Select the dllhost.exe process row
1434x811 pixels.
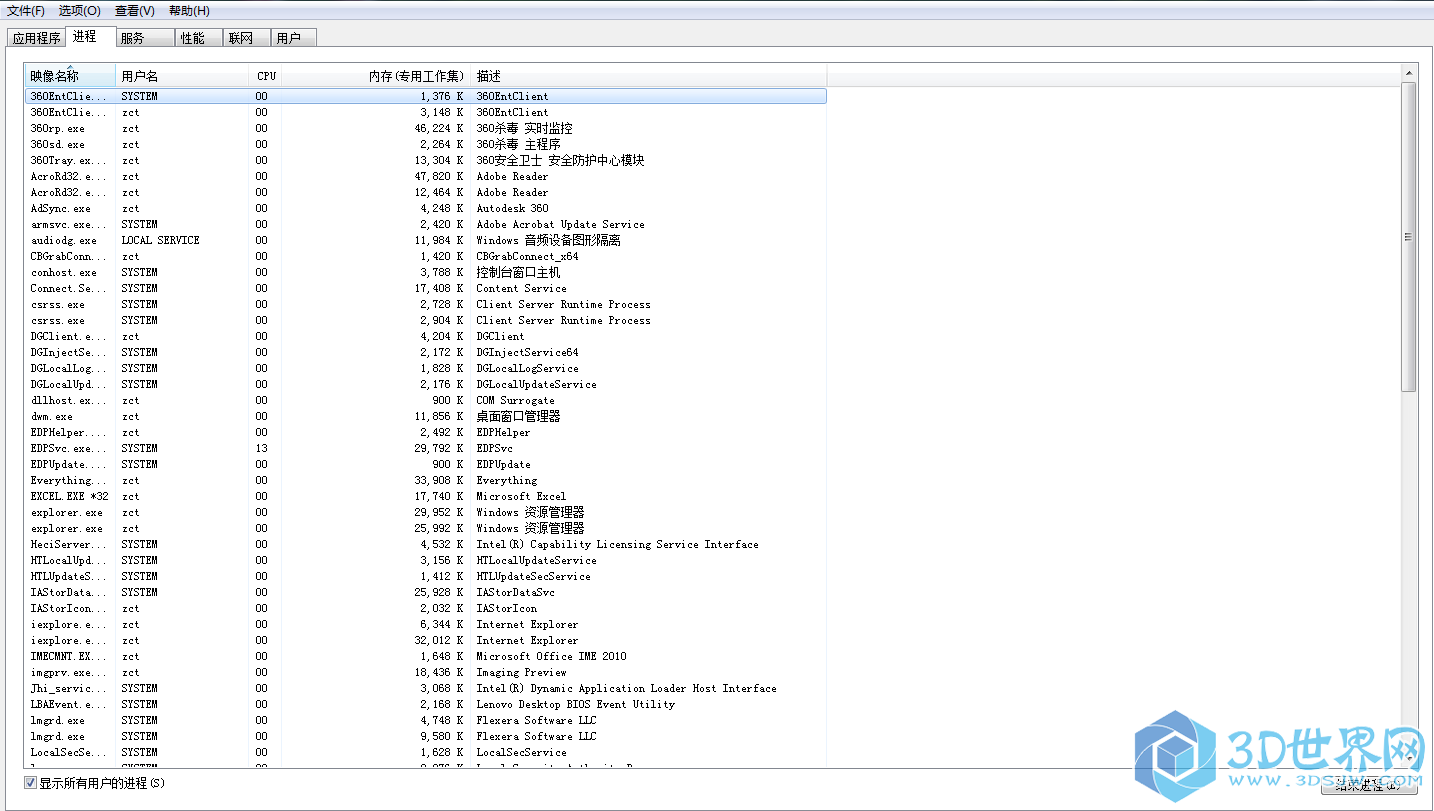point(426,400)
